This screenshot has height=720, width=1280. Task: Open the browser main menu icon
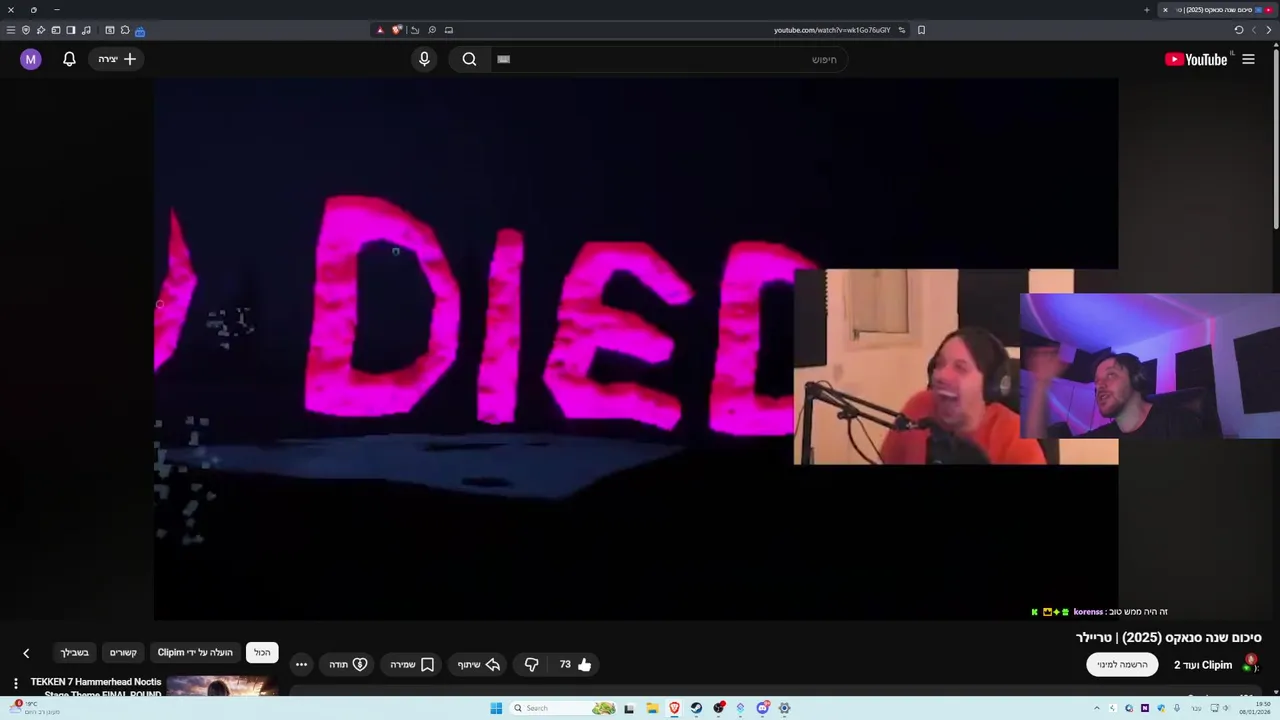(11, 30)
